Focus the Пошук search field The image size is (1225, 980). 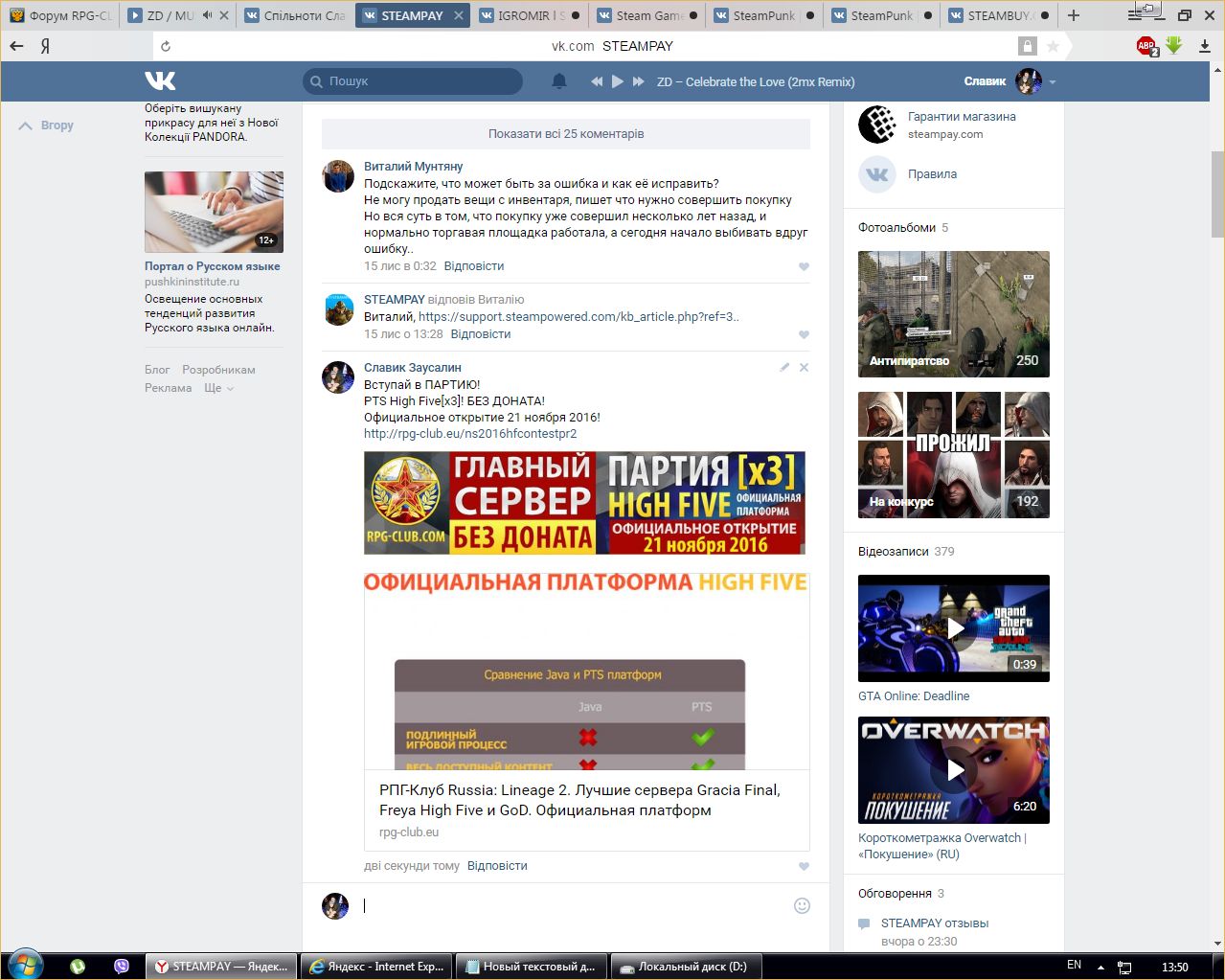point(413,81)
